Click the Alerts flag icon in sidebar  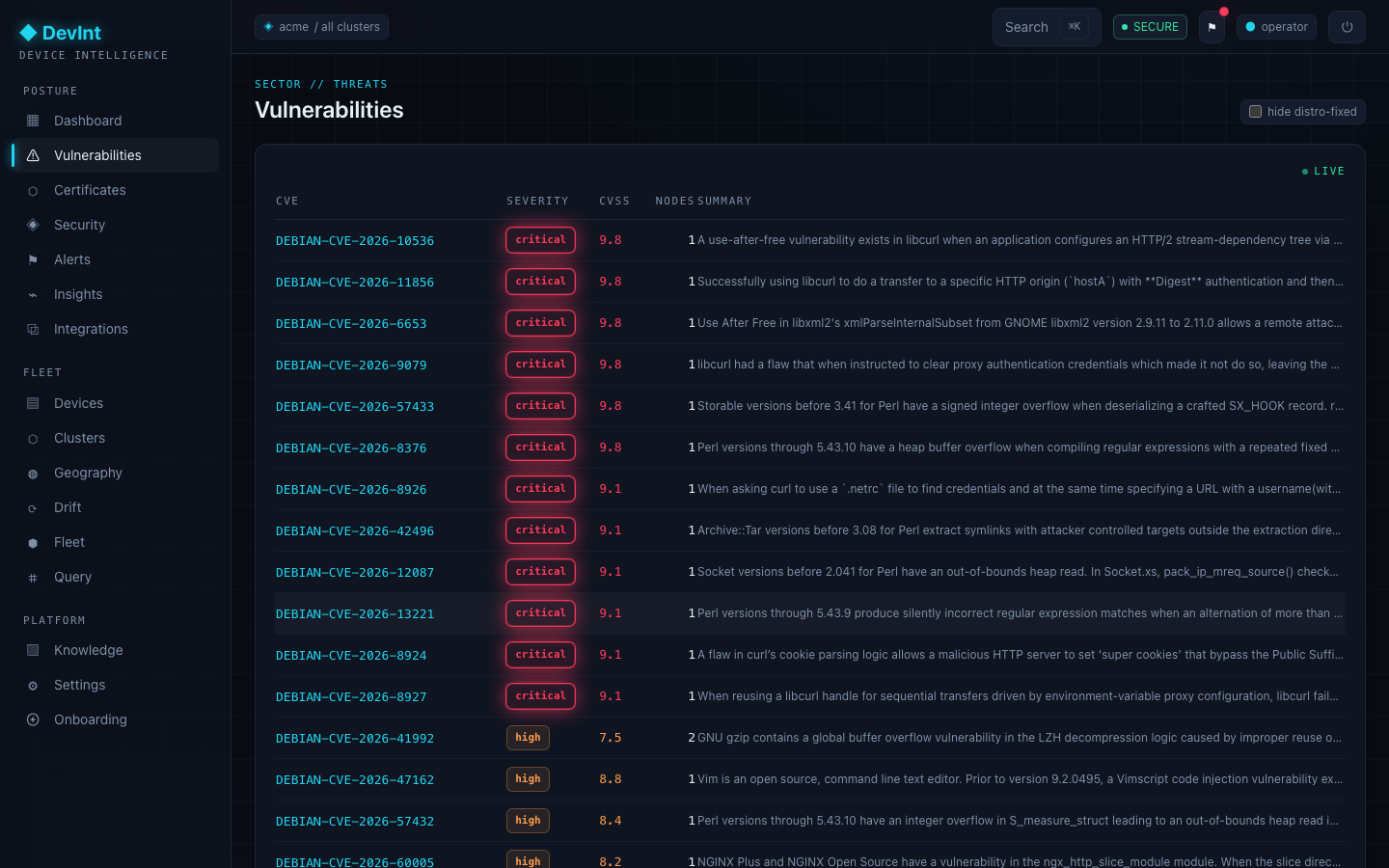tap(33, 260)
